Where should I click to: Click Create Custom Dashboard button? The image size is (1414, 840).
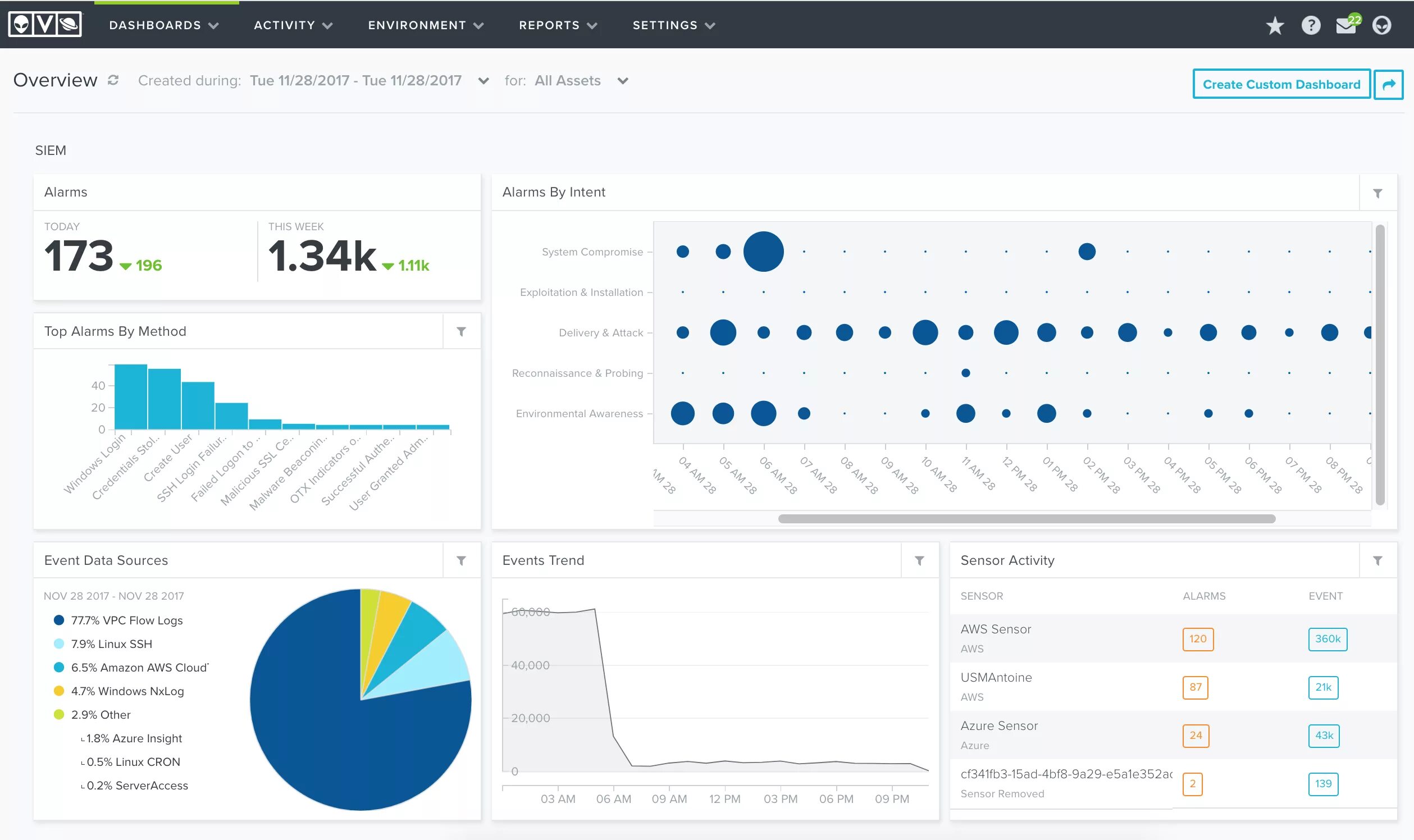(x=1281, y=84)
